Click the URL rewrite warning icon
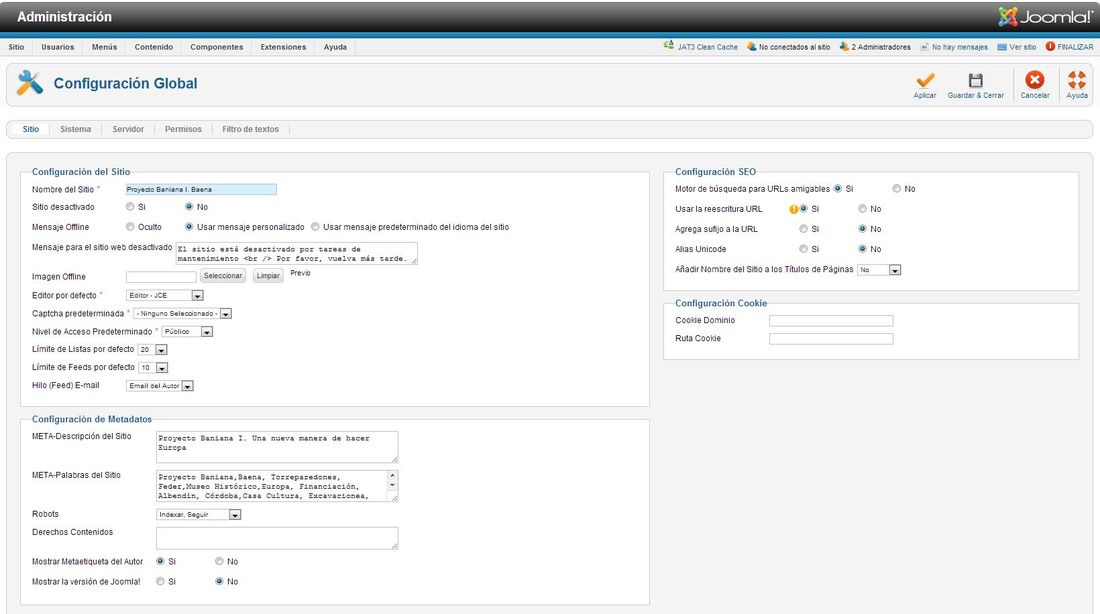1100x614 pixels. tap(793, 209)
